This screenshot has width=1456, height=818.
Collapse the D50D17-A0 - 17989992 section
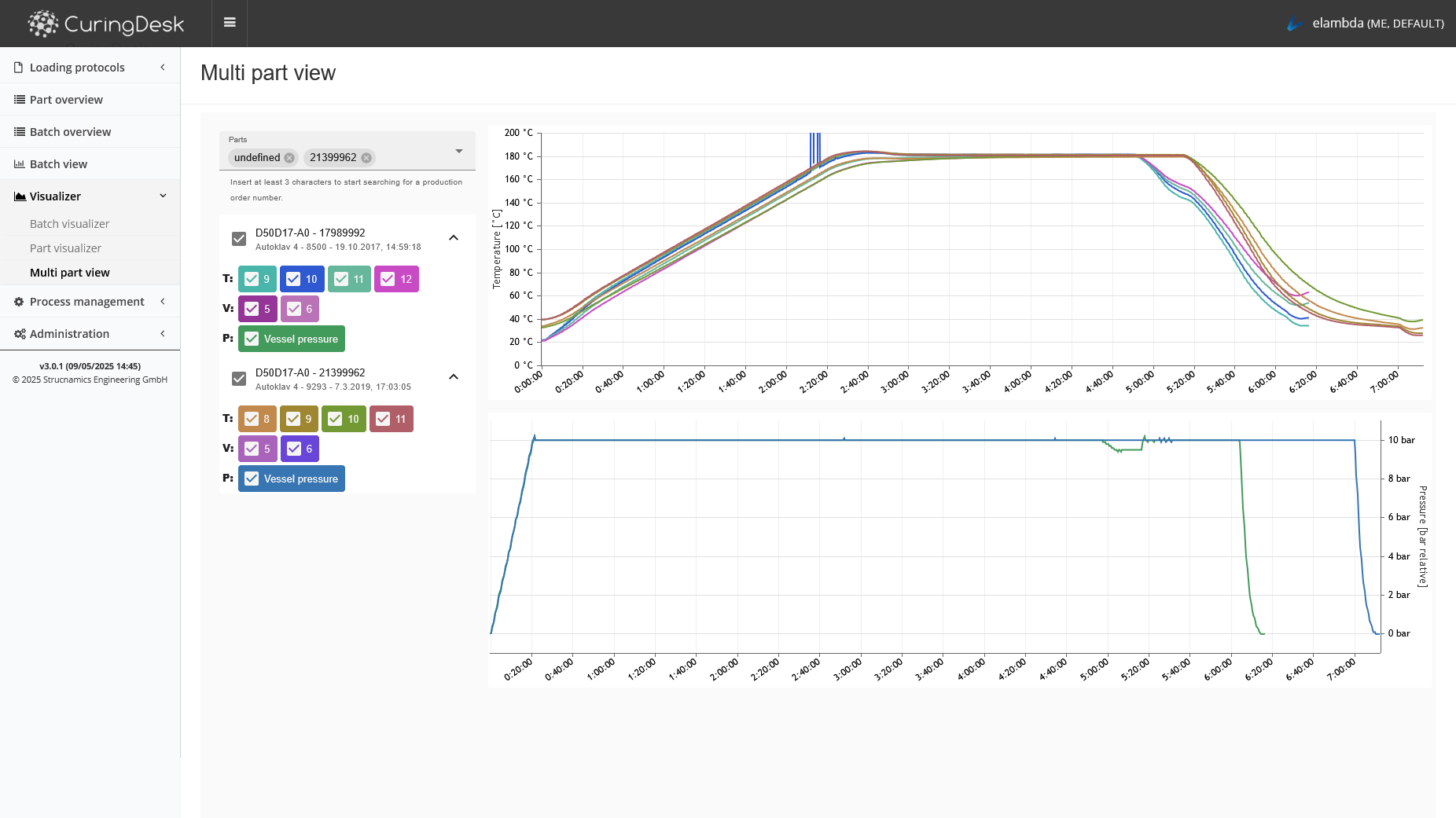(x=454, y=238)
